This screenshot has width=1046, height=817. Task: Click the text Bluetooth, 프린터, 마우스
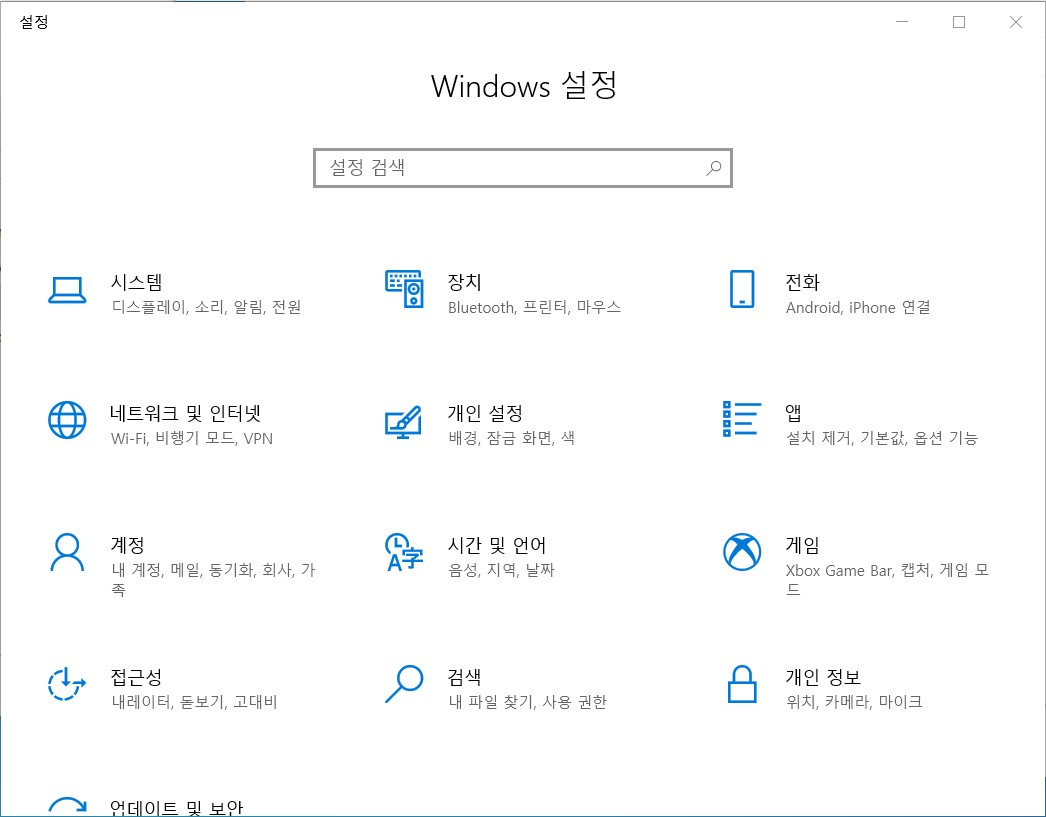tap(534, 307)
